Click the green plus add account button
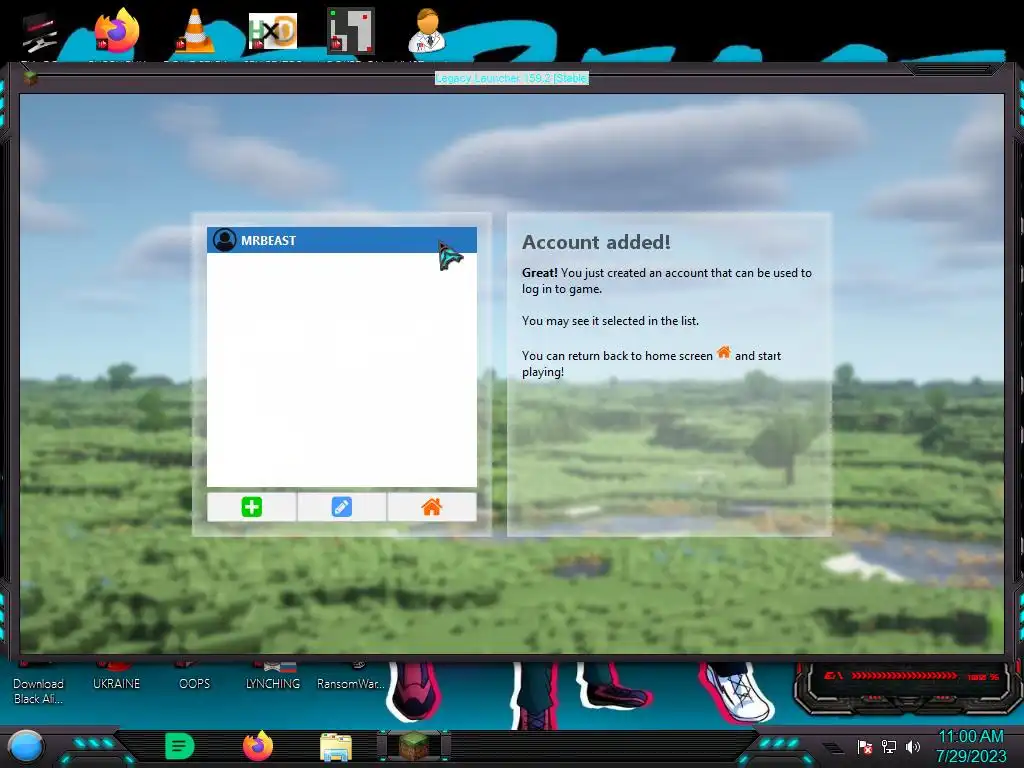 [251, 507]
